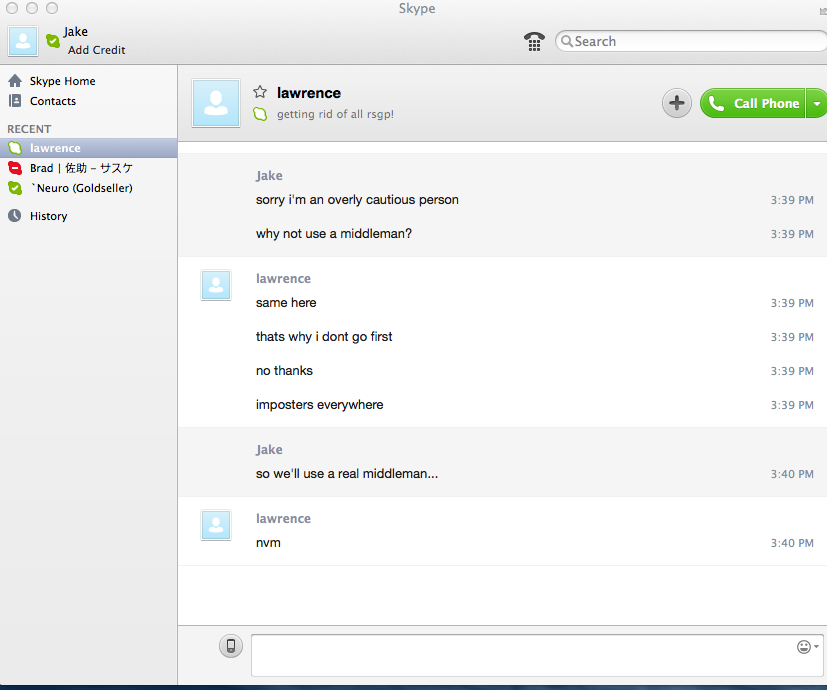Click message 'imposters everywhere'

320,405
